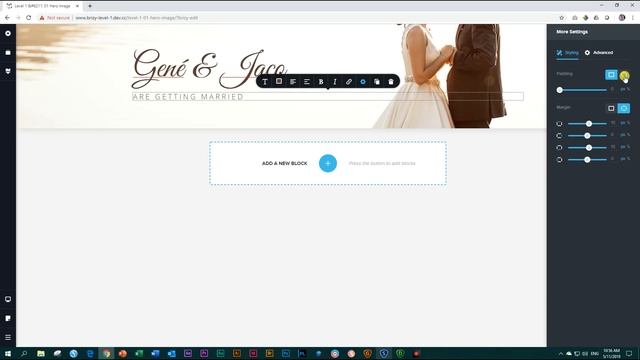Viewport: 640px width, 360px height.
Task: Click the Padding unit px/% selector
Action: (625, 89)
